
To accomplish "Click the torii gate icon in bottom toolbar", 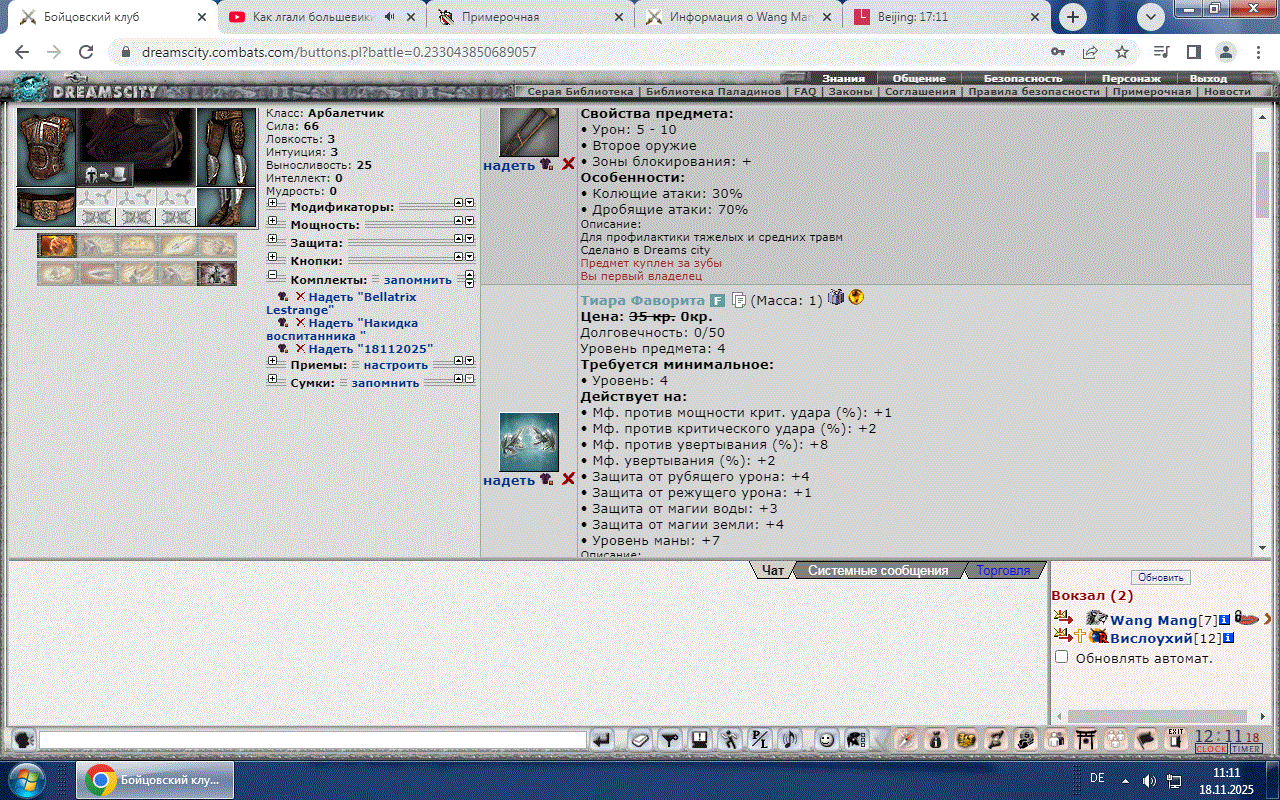I will click(1086, 740).
